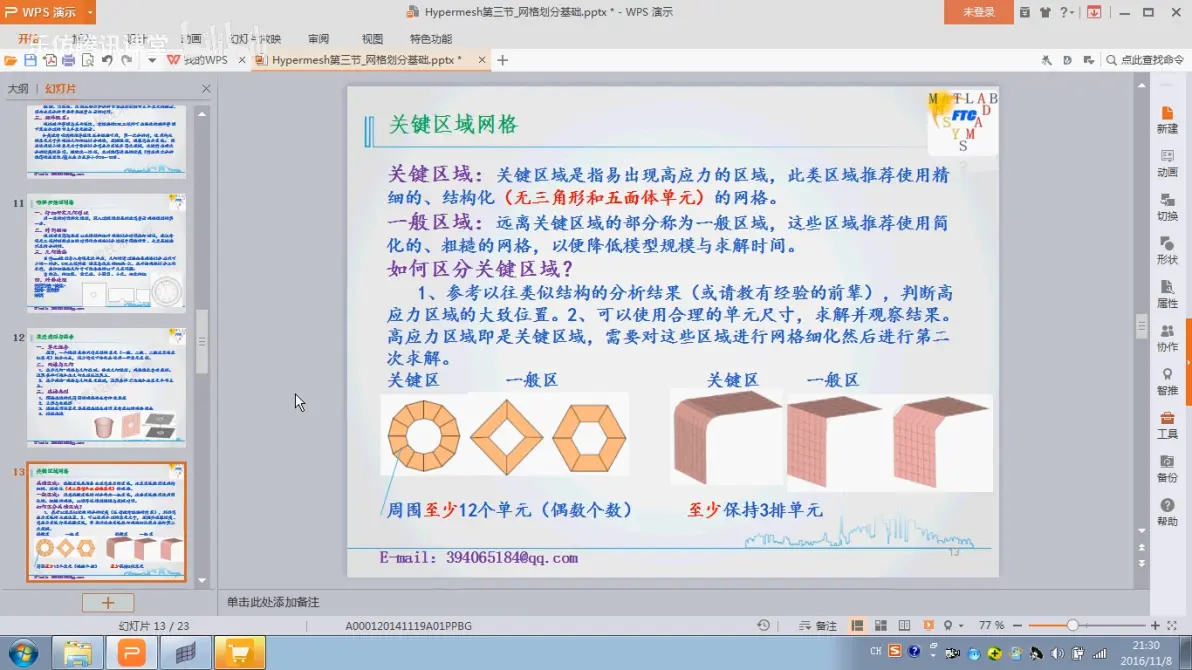The height and width of the screenshot is (670, 1192).
Task: Open the 智推 sidebar panel
Action: click(x=1167, y=382)
